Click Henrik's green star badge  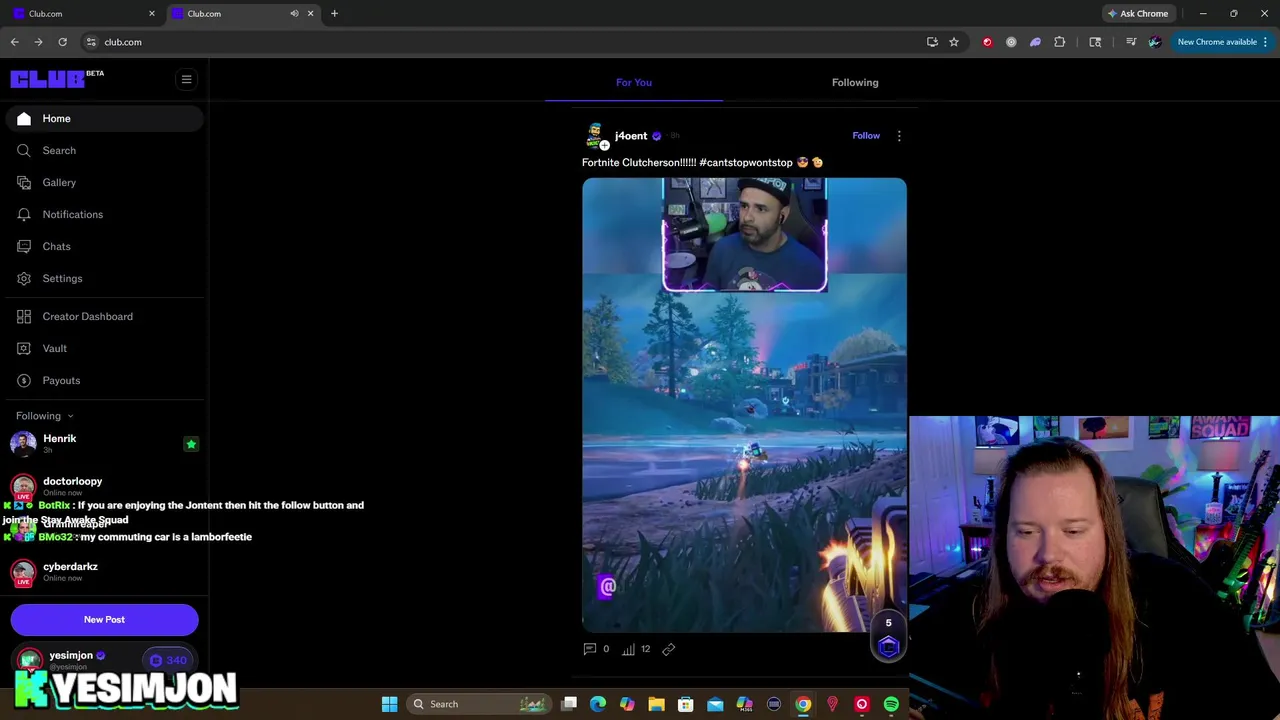coord(191,444)
